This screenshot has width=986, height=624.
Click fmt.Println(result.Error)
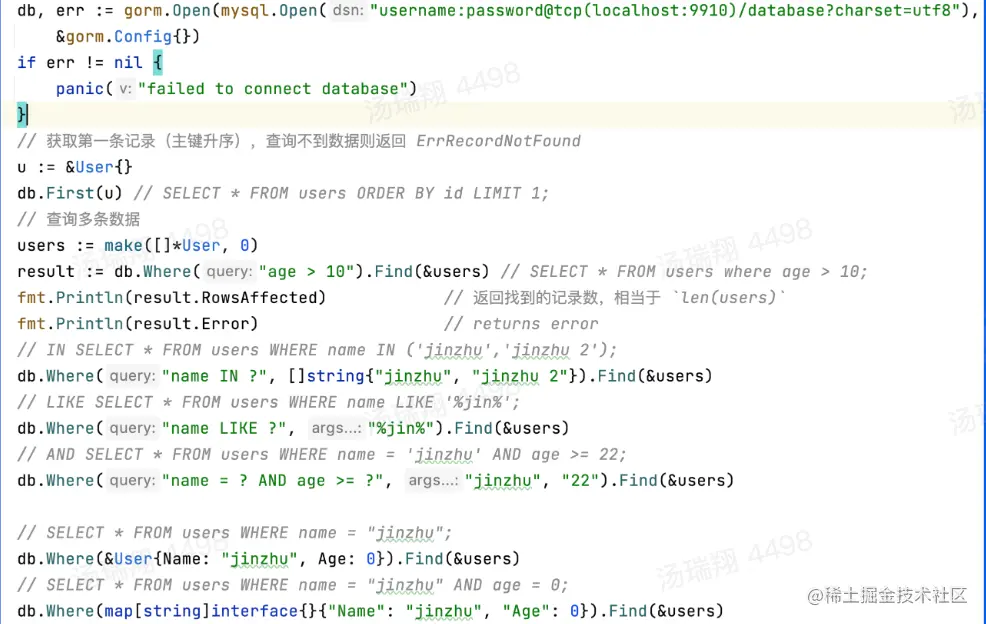(138, 324)
